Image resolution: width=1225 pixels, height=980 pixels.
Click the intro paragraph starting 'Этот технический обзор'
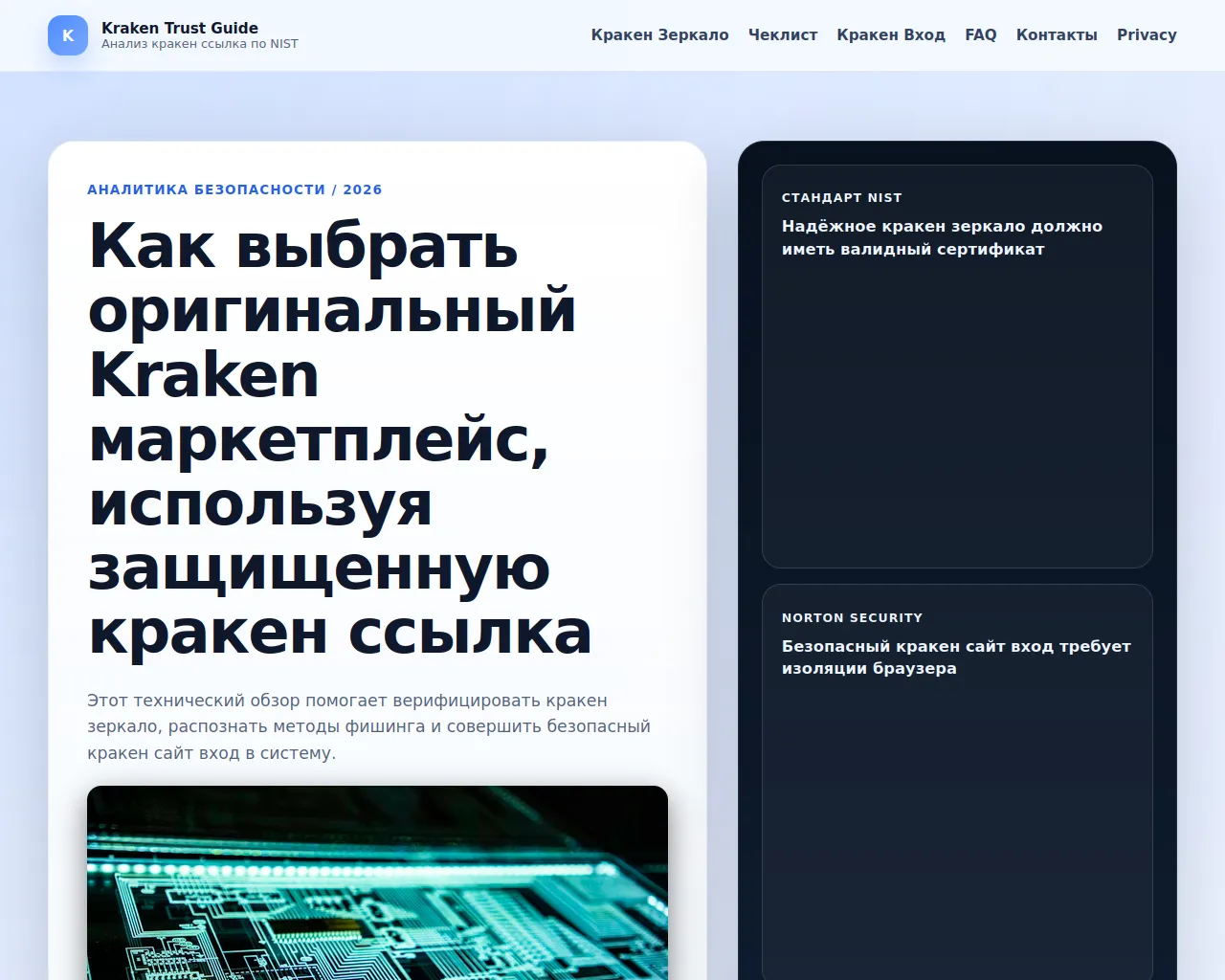click(x=368, y=726)
